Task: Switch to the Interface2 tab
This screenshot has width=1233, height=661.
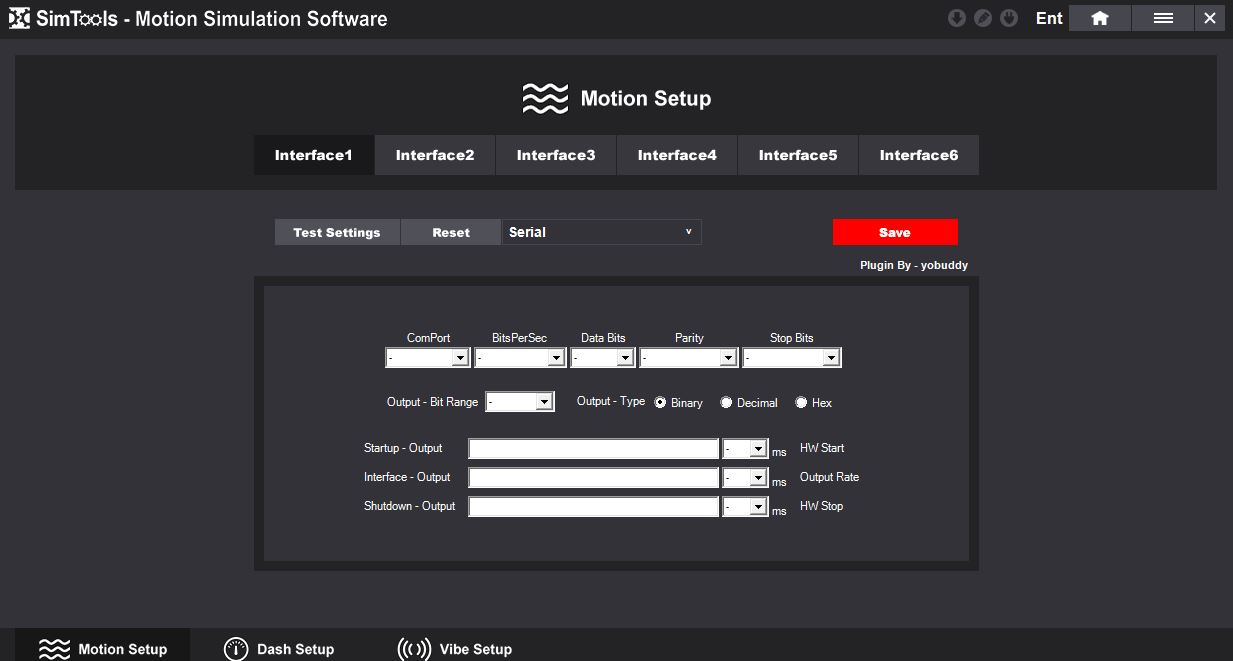Action: (435, 155)
